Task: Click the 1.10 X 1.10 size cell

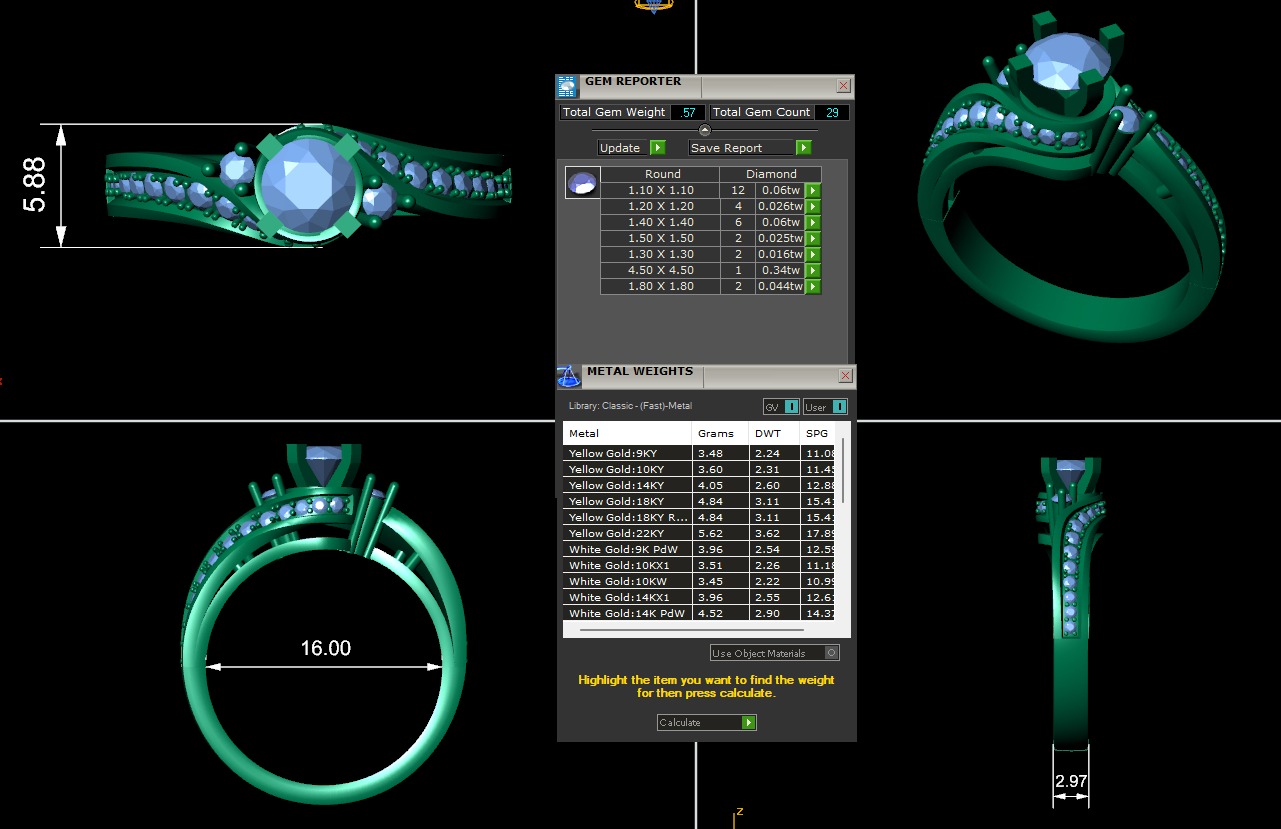Action: click(660, 190)
